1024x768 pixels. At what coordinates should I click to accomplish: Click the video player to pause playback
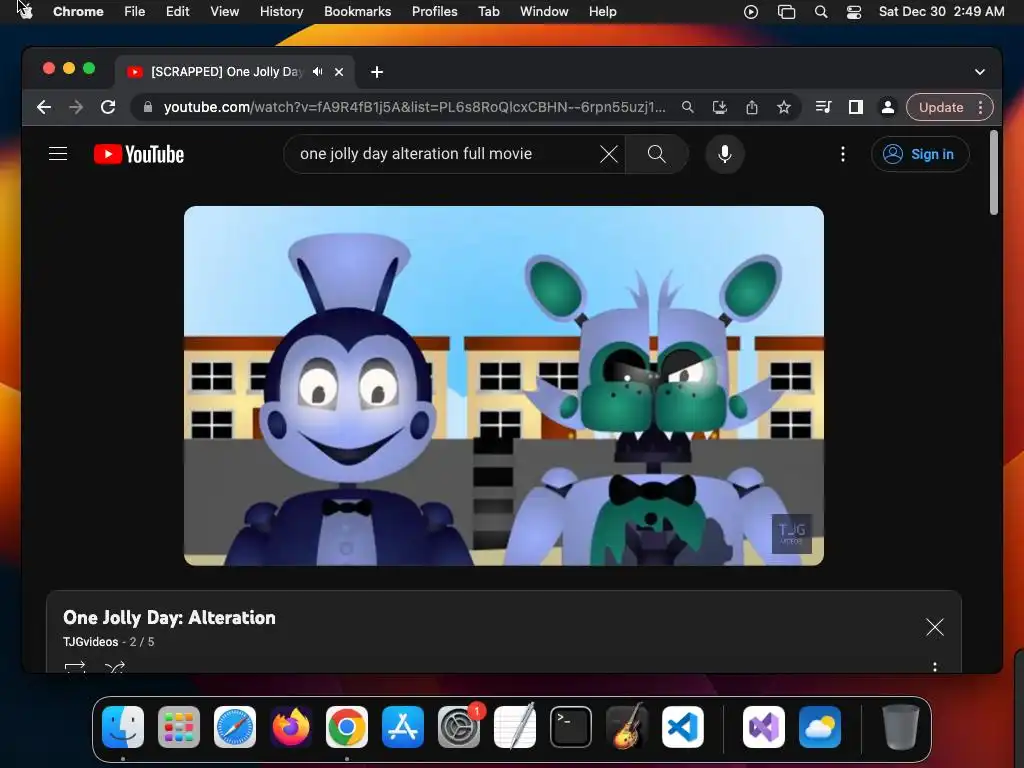coord(504,386)
